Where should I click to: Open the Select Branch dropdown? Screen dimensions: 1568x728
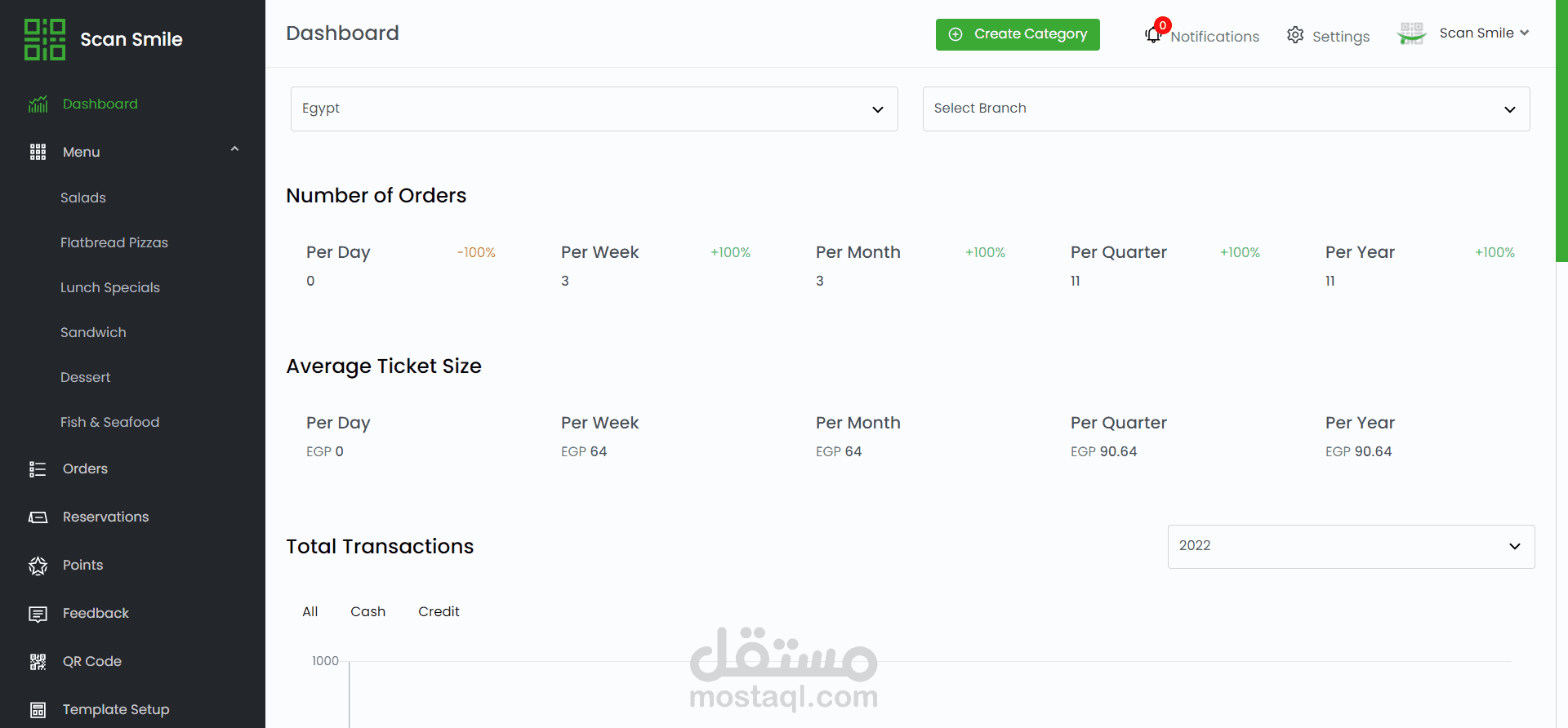coord(1226,109)
